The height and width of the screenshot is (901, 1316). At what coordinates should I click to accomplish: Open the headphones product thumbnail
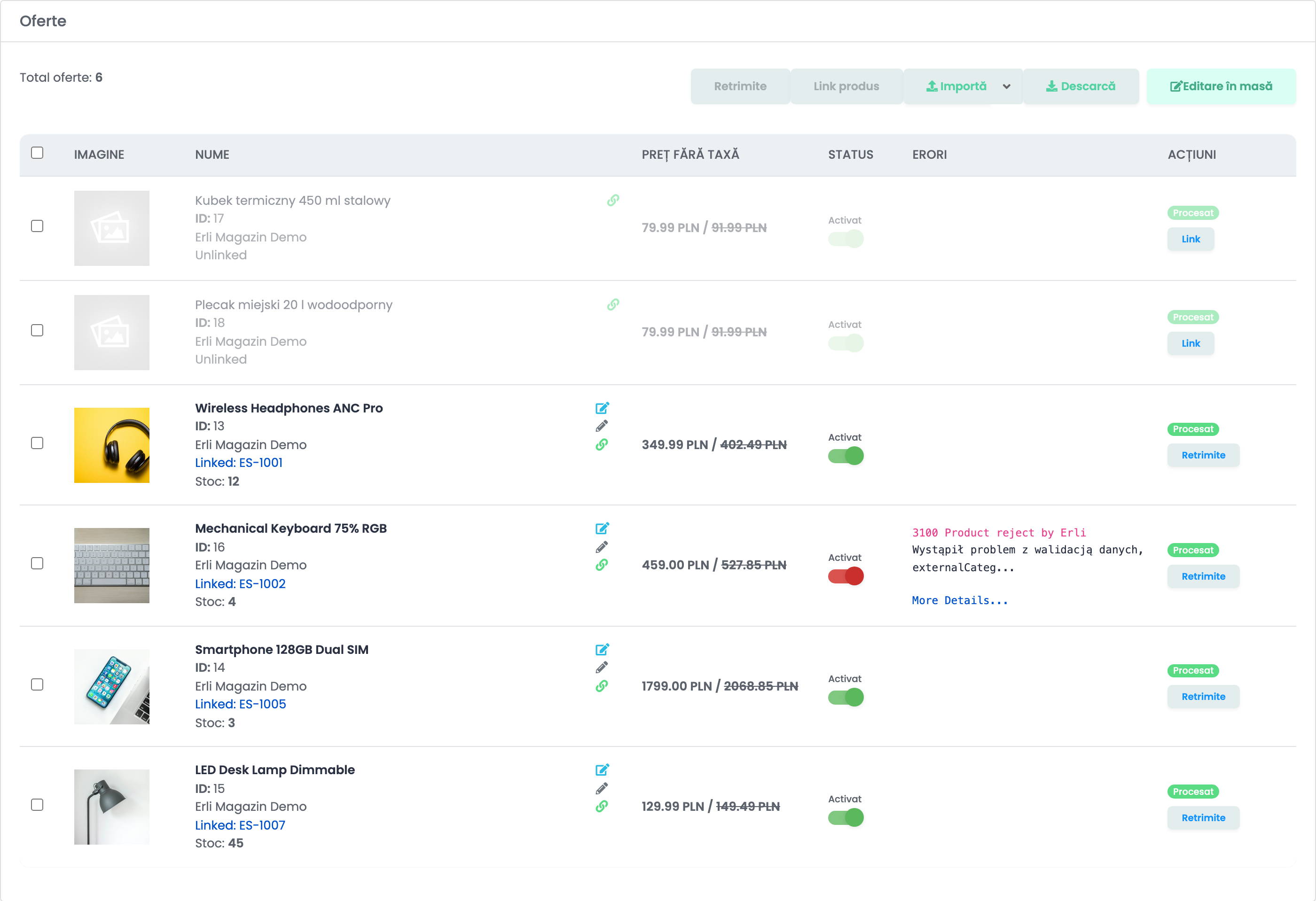111,445
